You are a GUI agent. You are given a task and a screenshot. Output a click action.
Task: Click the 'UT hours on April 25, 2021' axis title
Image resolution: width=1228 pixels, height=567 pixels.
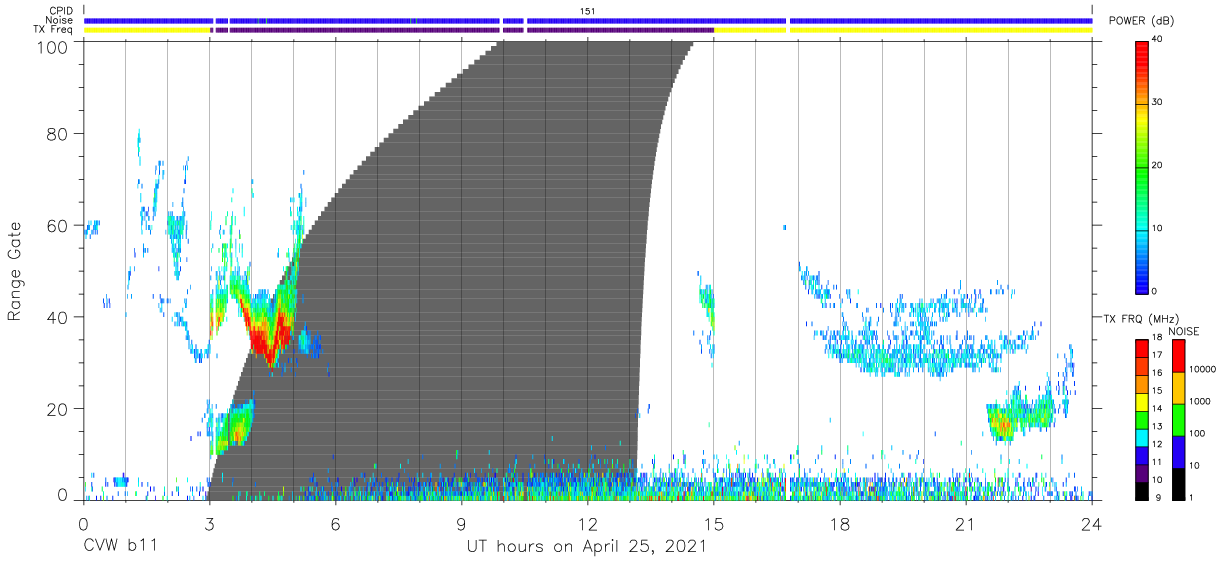(x=587, y=546)
